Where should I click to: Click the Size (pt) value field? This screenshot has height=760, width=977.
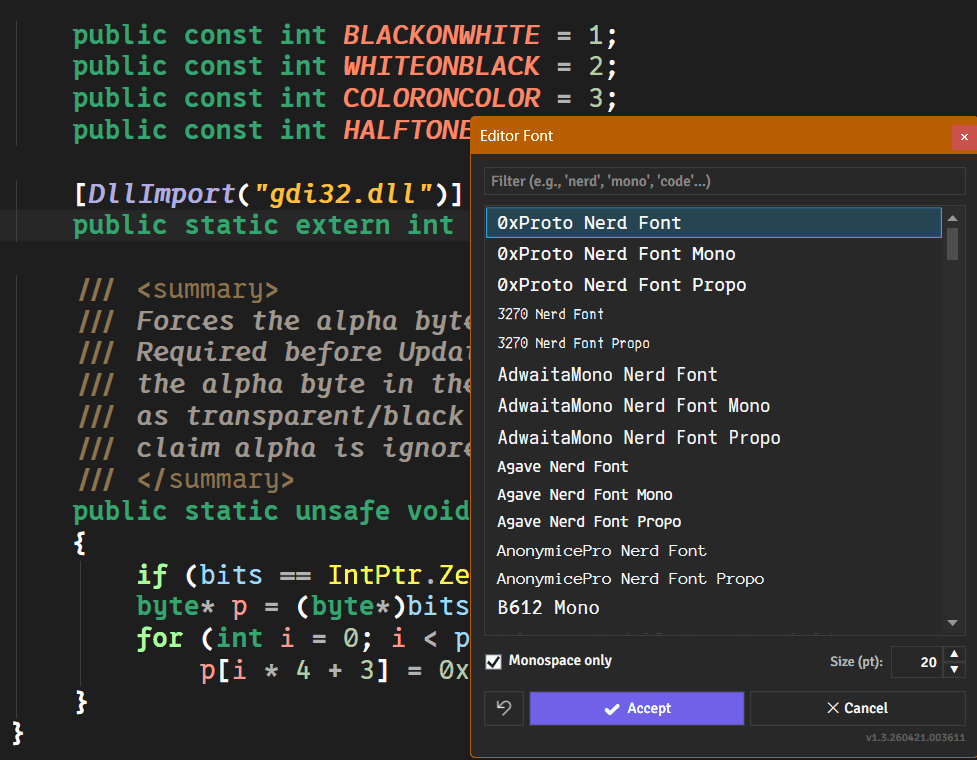pos(918,662)
